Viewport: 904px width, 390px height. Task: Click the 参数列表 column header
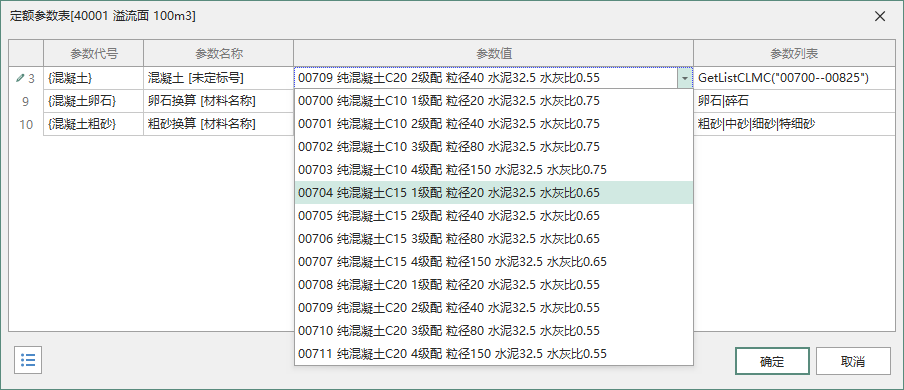[794, 54]
